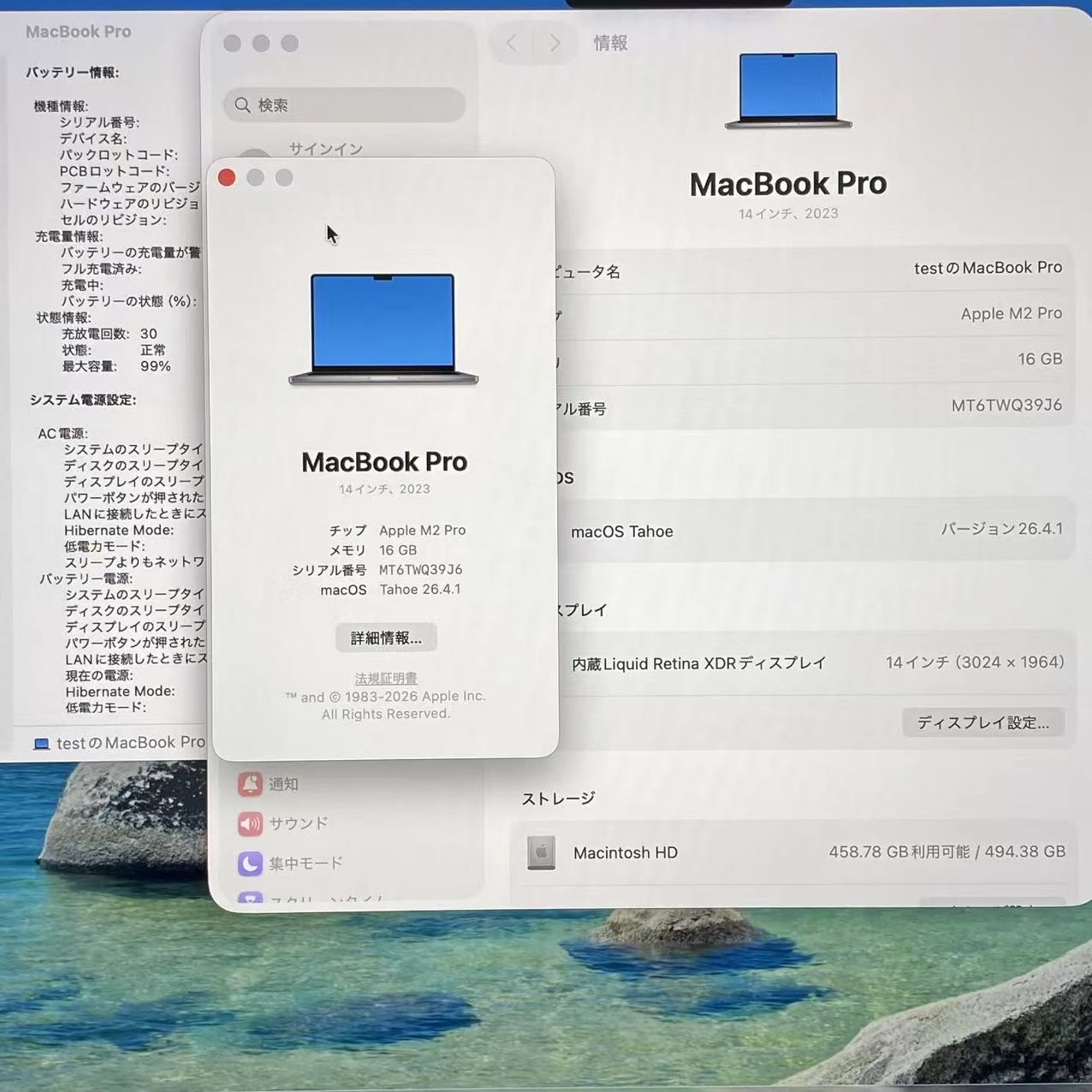The image size is (1092, 1092).
Task: Click the back navigation chevron in 情報 window
Action: click(x=511, y=43)
